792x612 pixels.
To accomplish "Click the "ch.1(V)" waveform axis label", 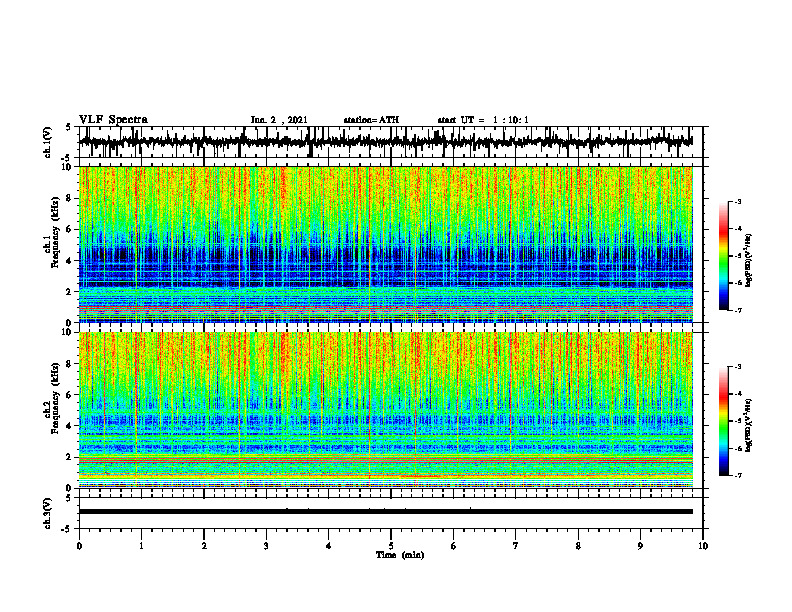I will (48, 142).
